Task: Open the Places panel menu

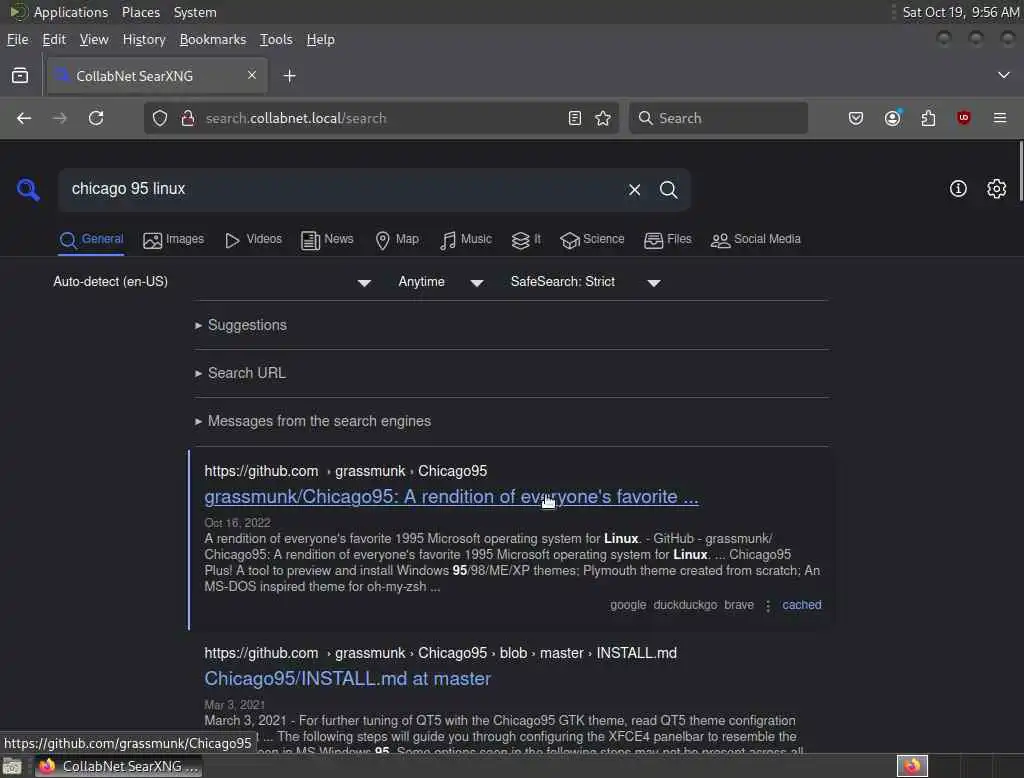Action: pos(141,12)
